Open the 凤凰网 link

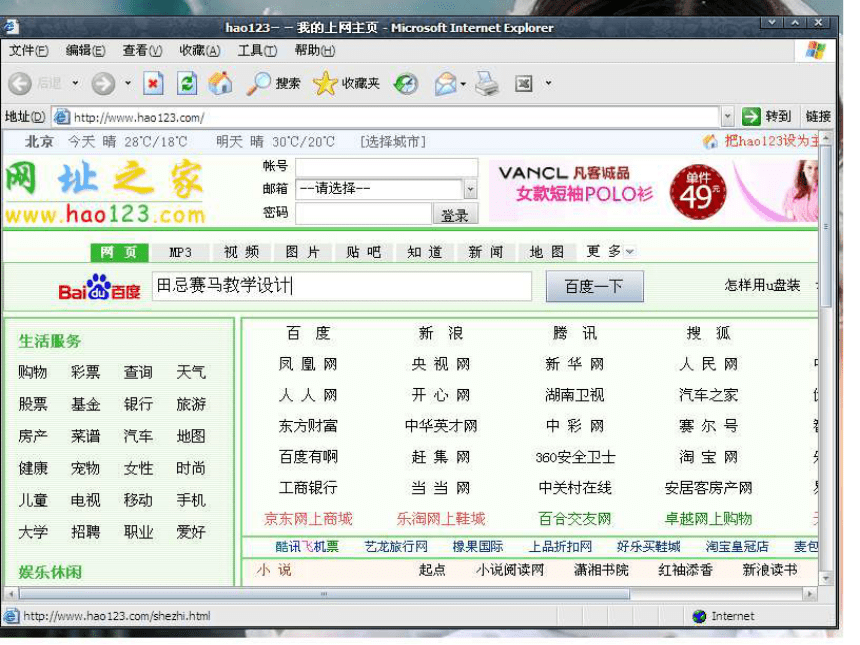click(x=308, y=364)
